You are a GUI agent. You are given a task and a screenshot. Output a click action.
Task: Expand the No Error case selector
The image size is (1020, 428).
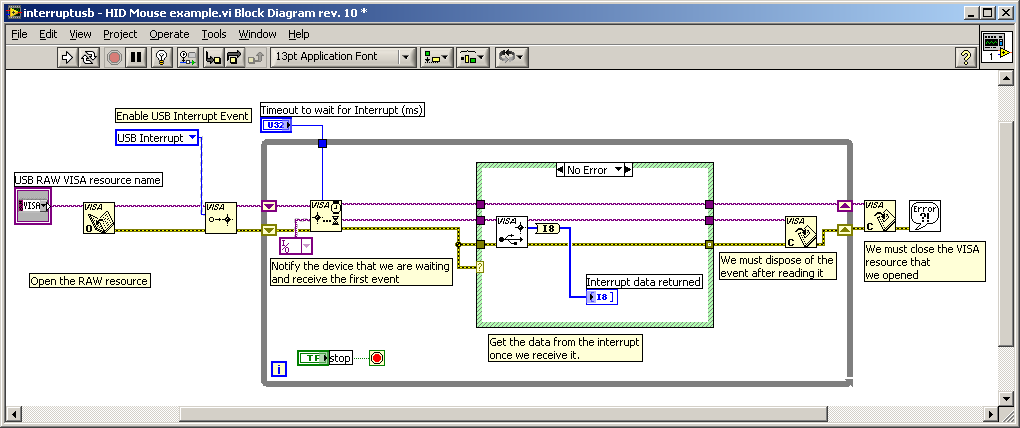point(594,170)
